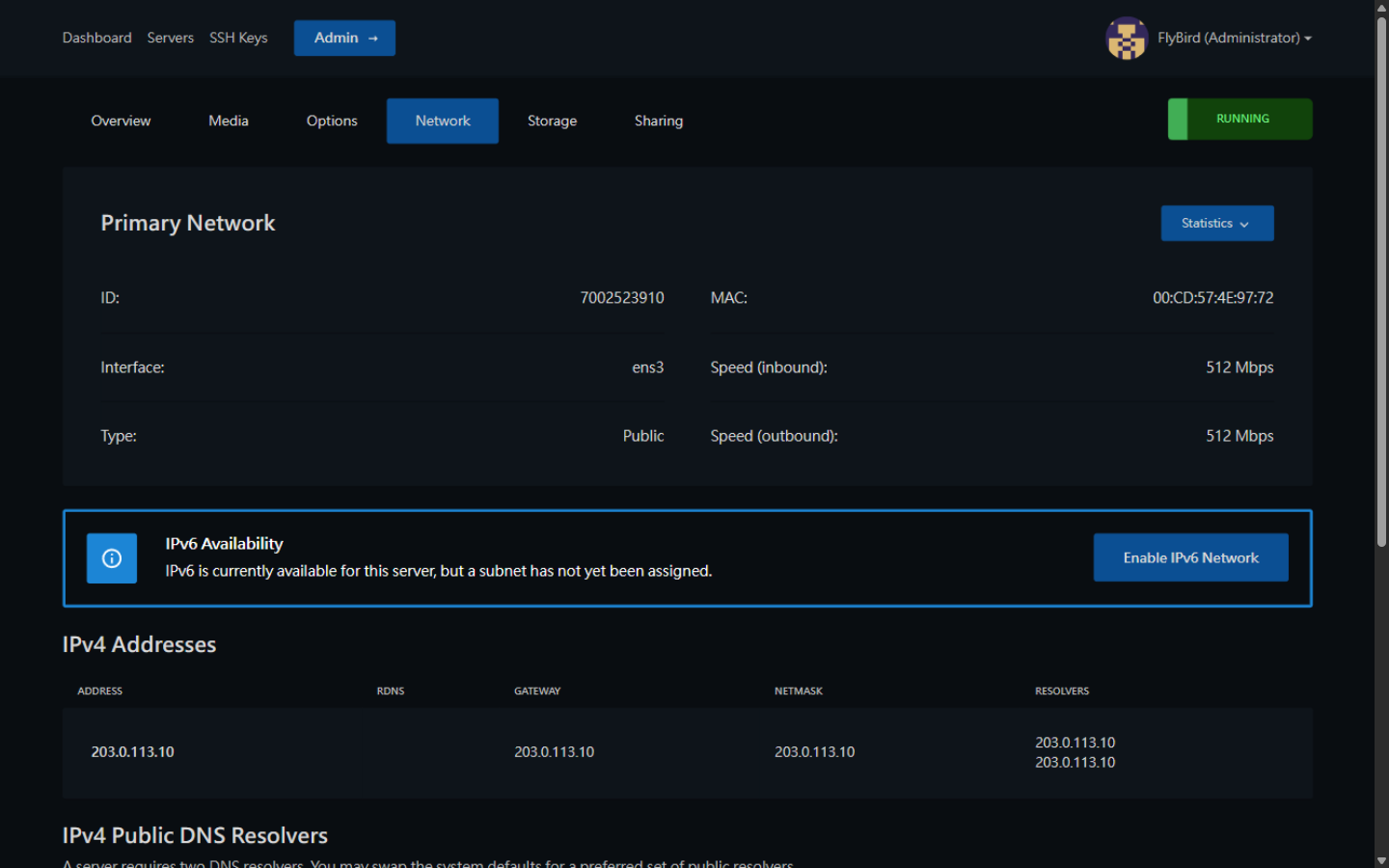Go to Dashboard link
Screen dimensions: 1389x868
pos(97,38)
